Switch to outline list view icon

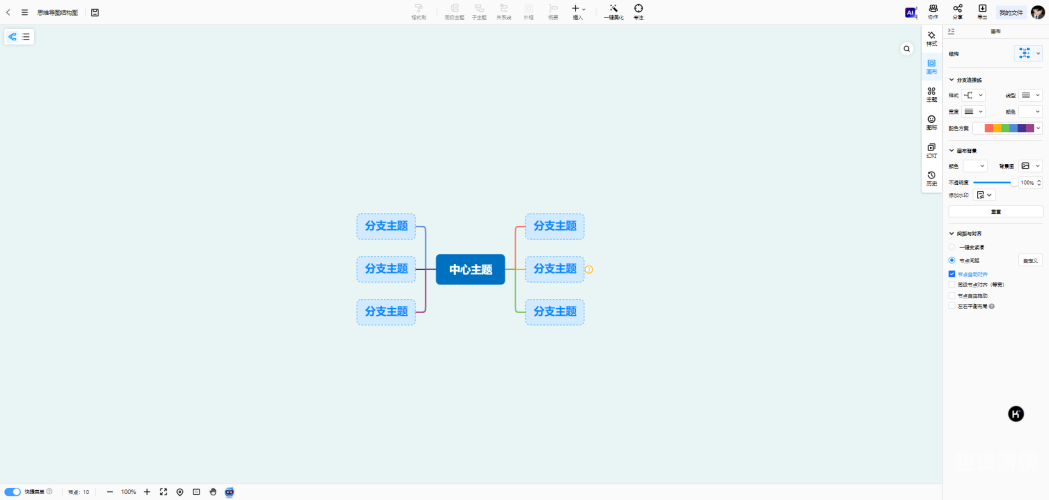25,37
